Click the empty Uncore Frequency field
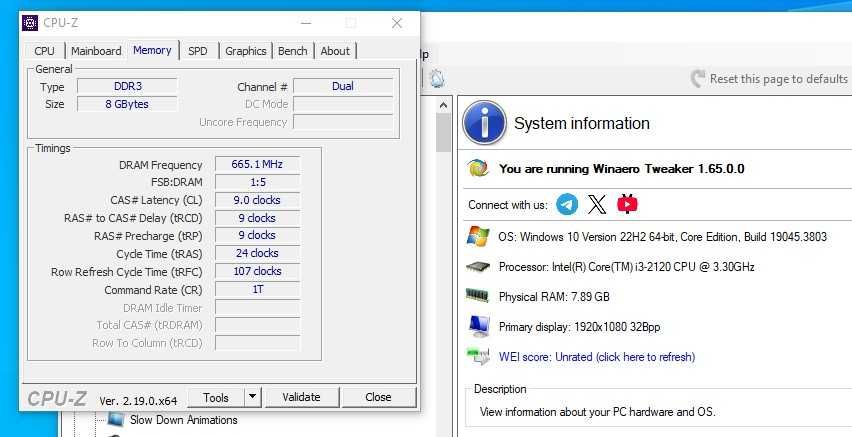This screenshot has width=852, height=437. coord(343,122)
